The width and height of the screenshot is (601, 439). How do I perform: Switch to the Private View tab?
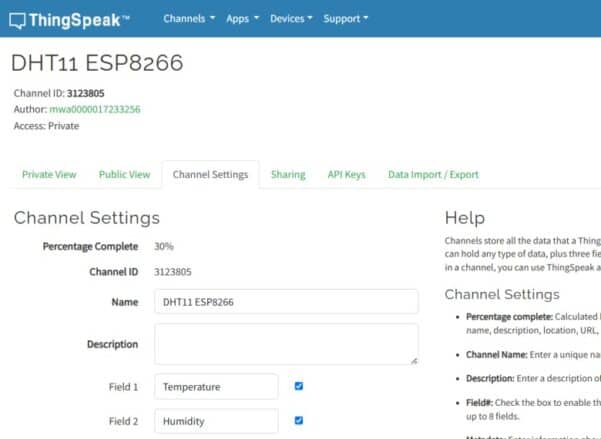point(49,174)
